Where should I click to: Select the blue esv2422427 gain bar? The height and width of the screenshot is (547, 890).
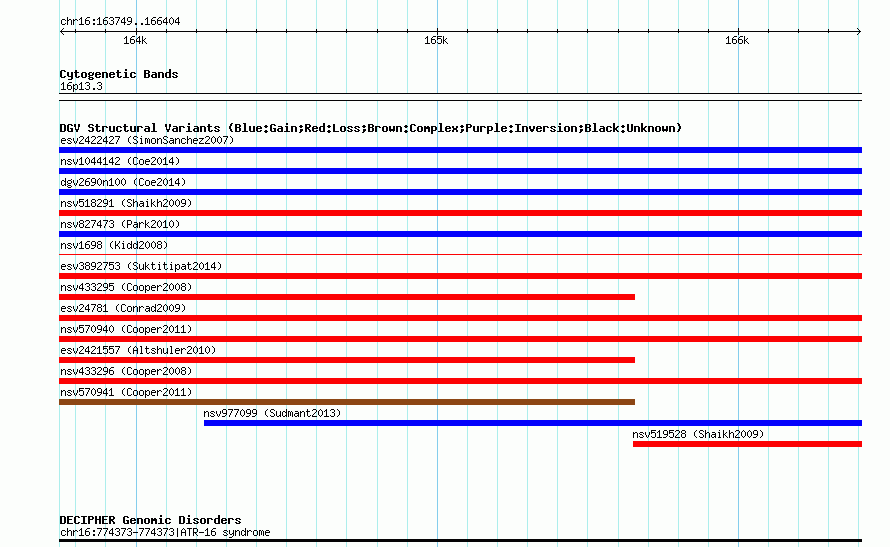(460, 150)
